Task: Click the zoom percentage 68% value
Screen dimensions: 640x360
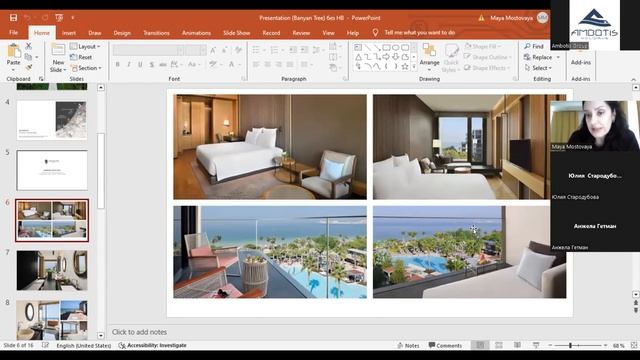Action: point(618,346)
